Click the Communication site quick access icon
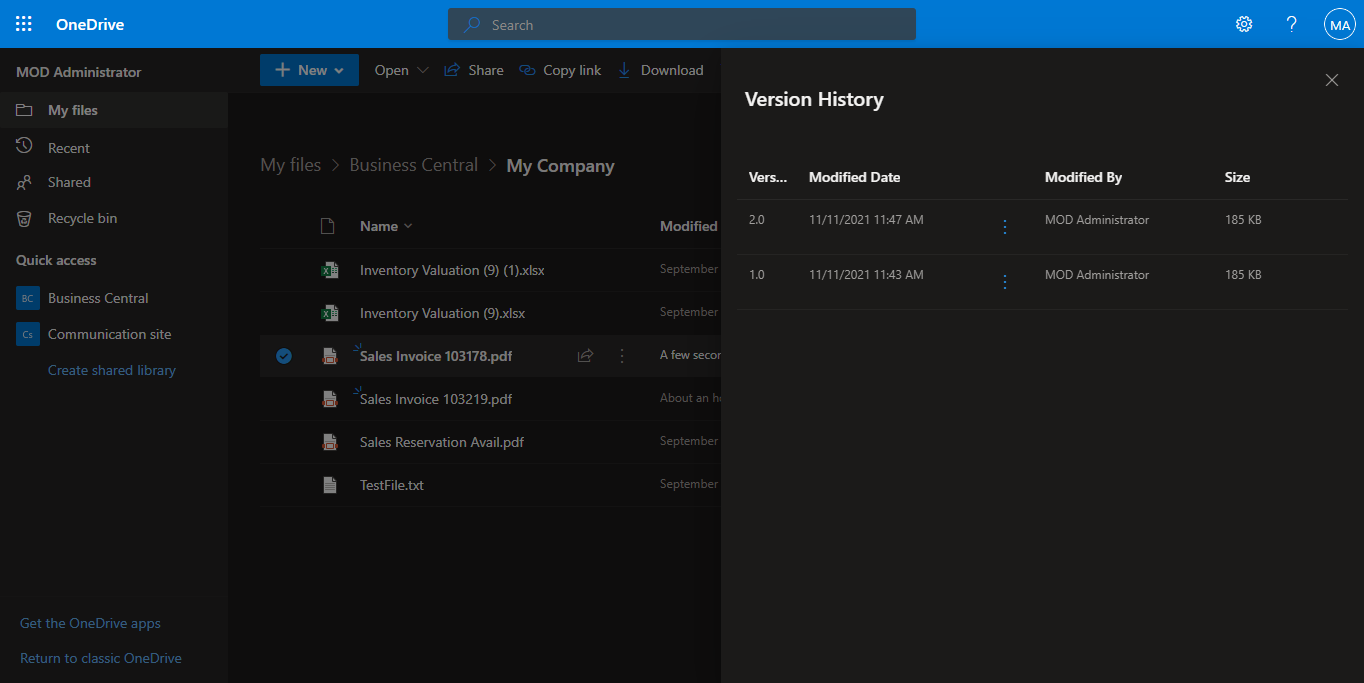Screen dimensions: 1364x683 point(27,333)
